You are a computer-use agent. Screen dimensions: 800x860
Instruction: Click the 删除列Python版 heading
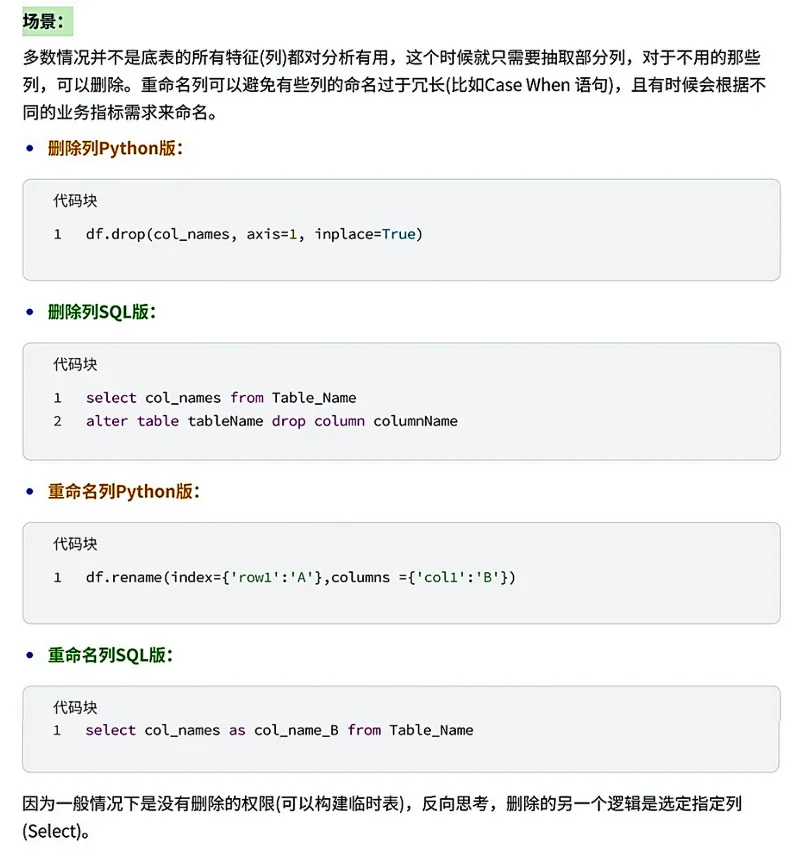click(115, 148)
